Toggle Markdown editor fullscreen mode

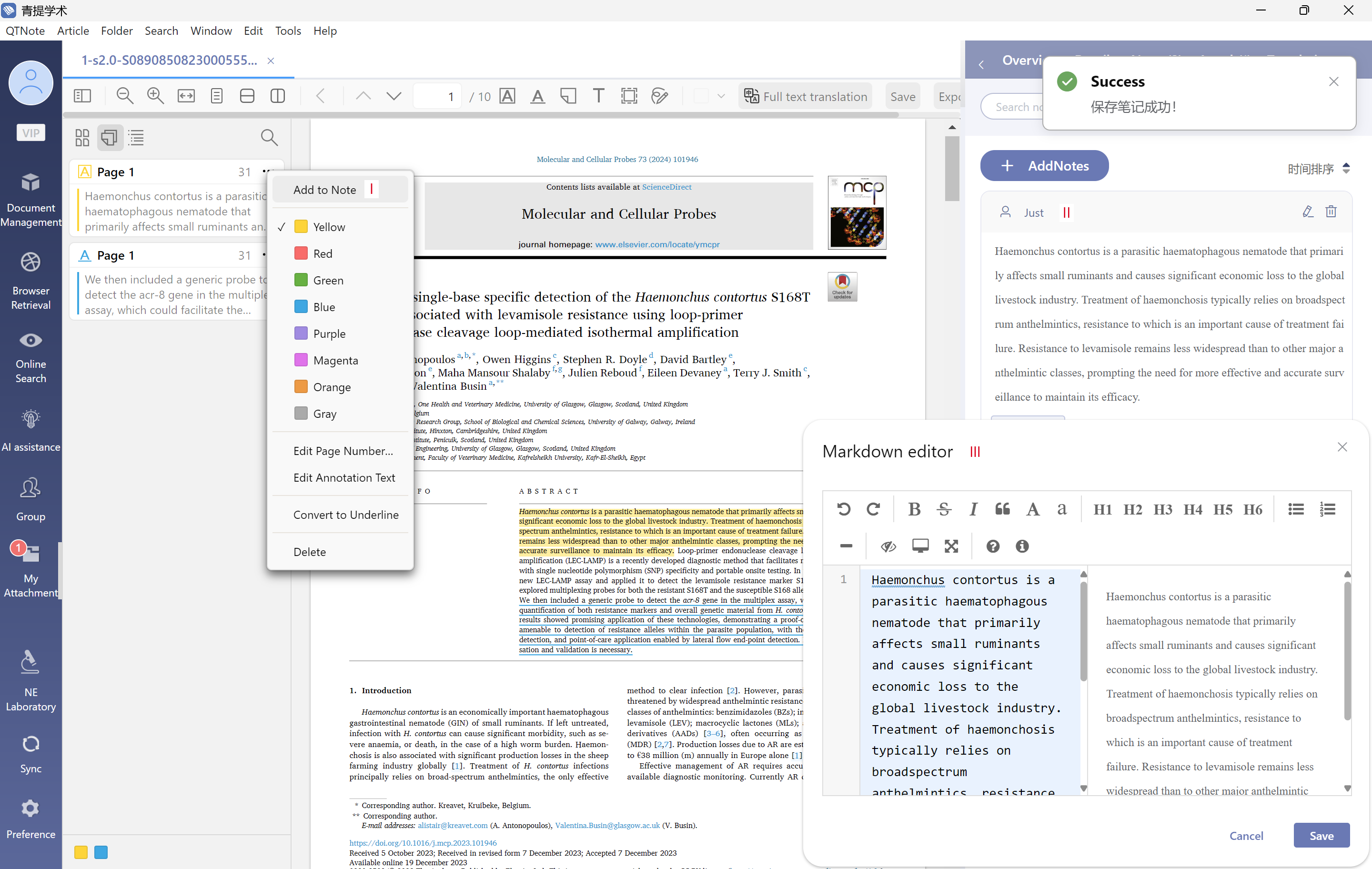951,546
